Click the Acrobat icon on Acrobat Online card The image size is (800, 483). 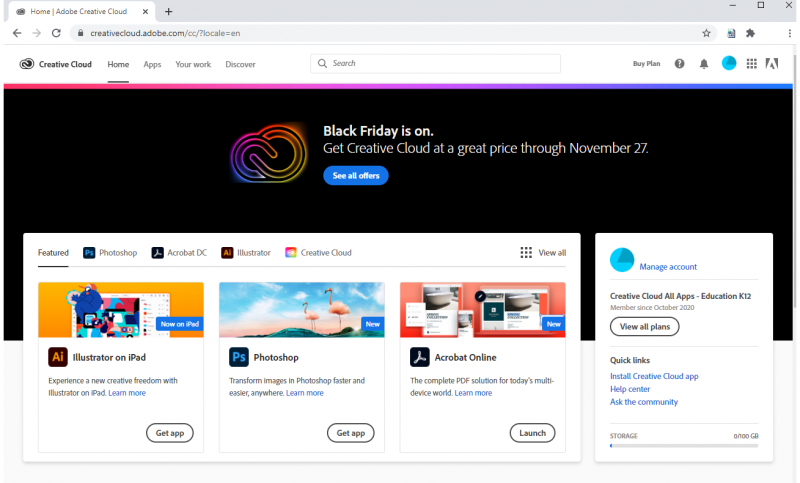(419, 357)
